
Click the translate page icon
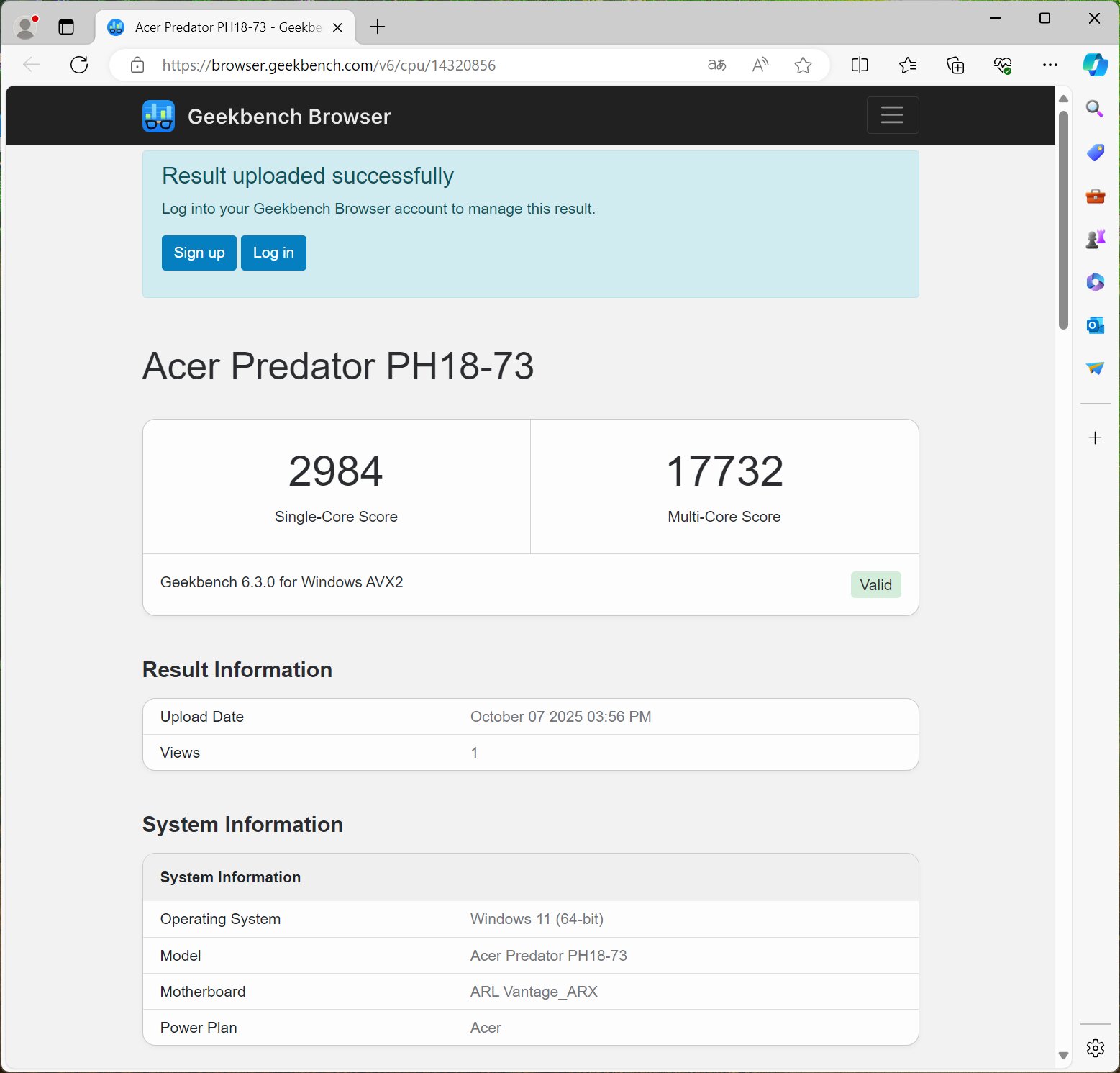click(x=716, y=65)
